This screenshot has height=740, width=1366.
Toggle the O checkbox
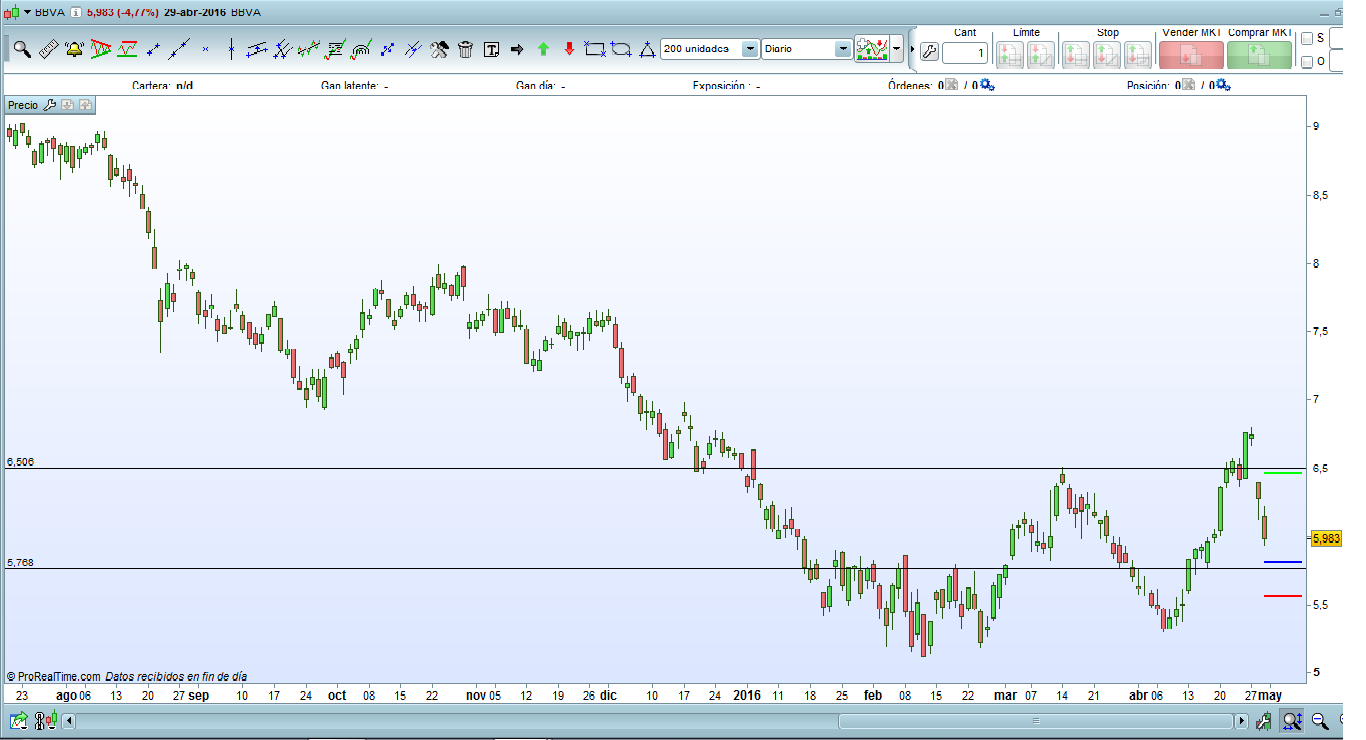coord(1307,62)
